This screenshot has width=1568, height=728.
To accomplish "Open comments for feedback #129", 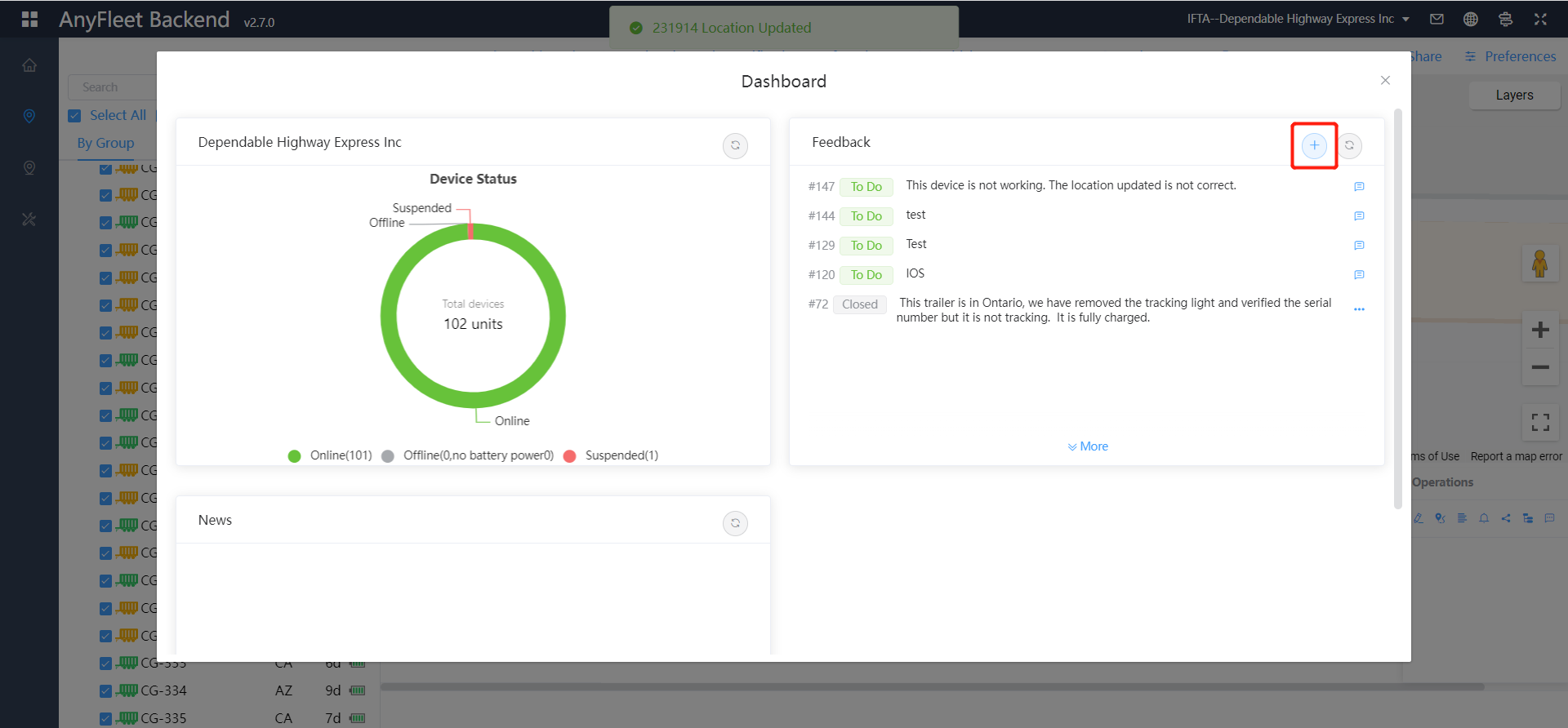I will click(x=1359, y=246).
